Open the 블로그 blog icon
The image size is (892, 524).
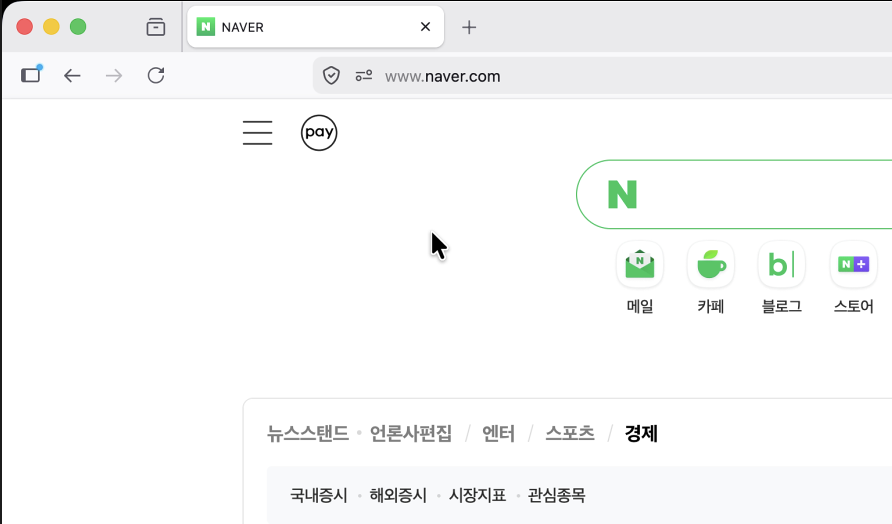coord(782,265)
